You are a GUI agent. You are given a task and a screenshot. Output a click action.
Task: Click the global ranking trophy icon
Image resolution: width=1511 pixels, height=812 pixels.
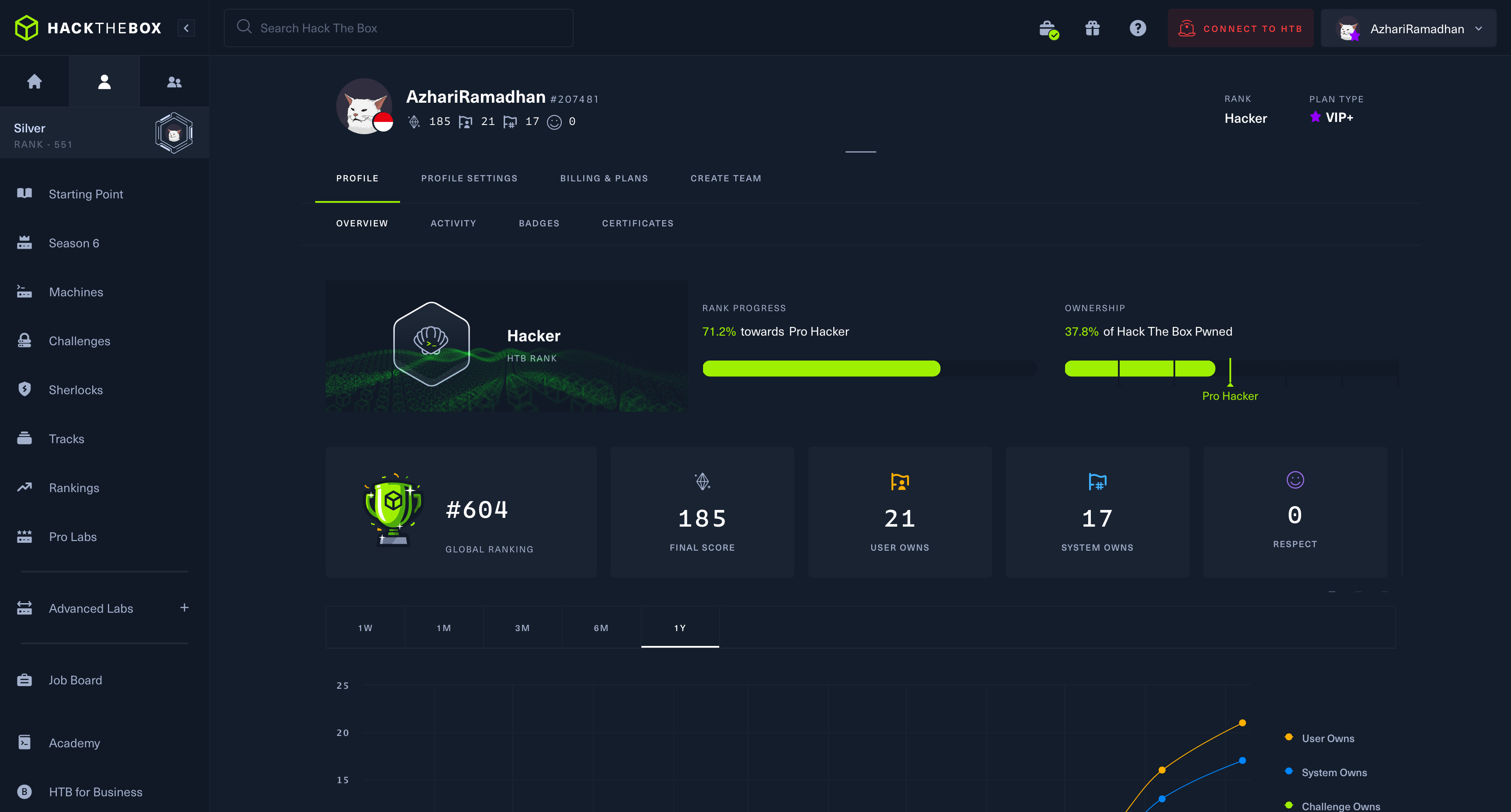point(393,510)
